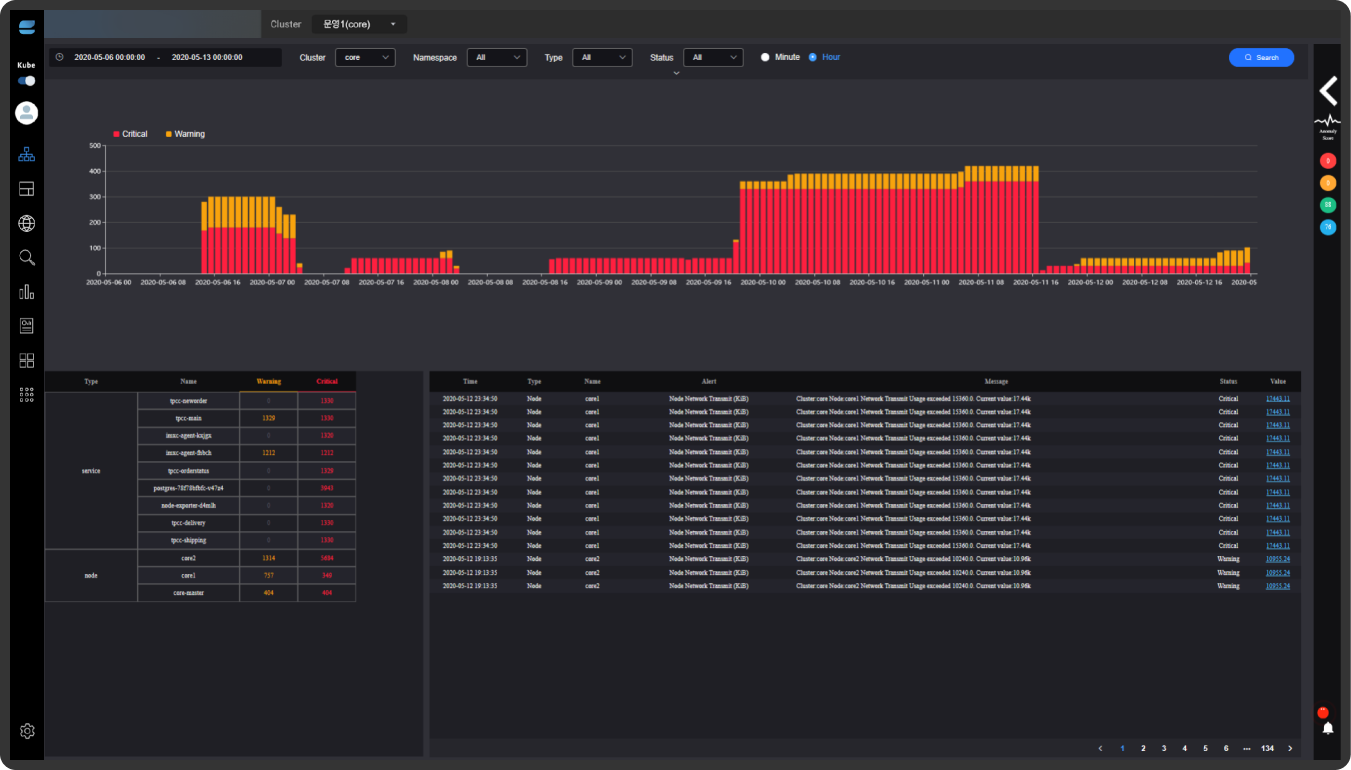This screenshot has height=770, width=1351.
Task: Click the start date 2020-05-06 00:00:00 field
Action: click(110, 58)
